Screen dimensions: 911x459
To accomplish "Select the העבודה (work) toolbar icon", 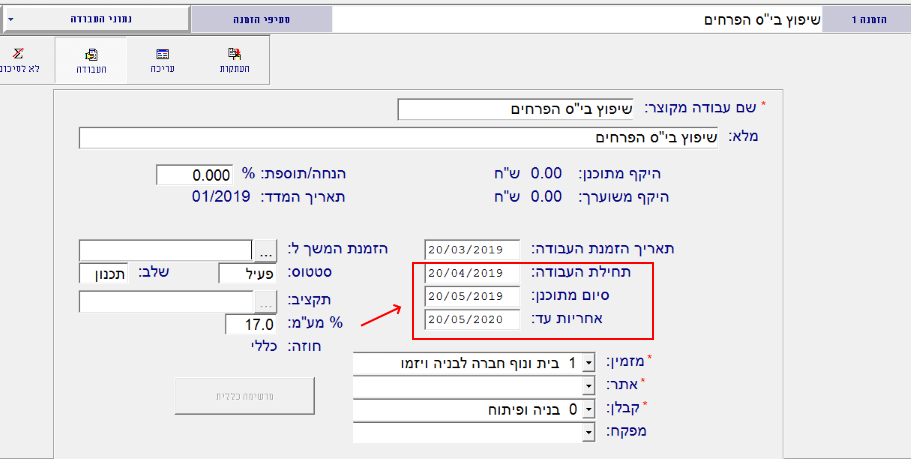I will [92, 59].
